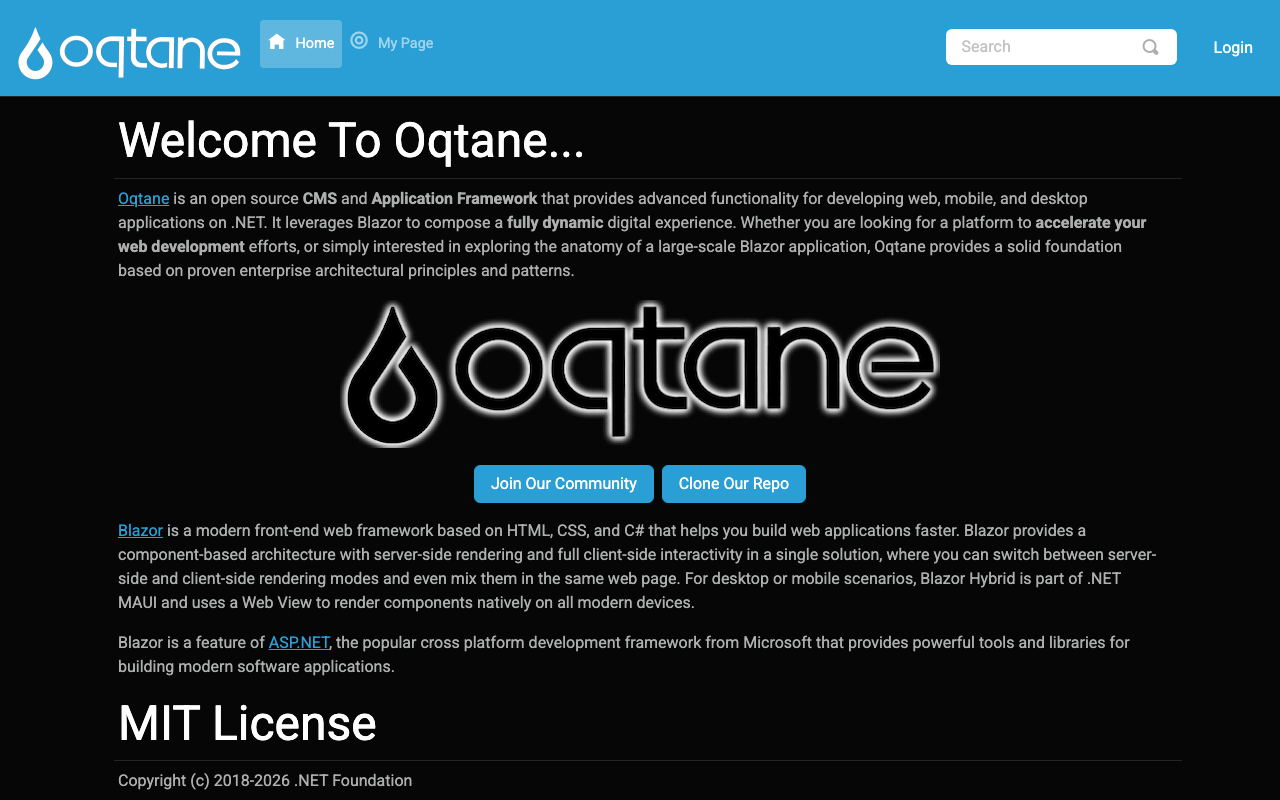Screen dimensions: 1280x800
Task: Click the Home house icon
Action: pos(277,42)
